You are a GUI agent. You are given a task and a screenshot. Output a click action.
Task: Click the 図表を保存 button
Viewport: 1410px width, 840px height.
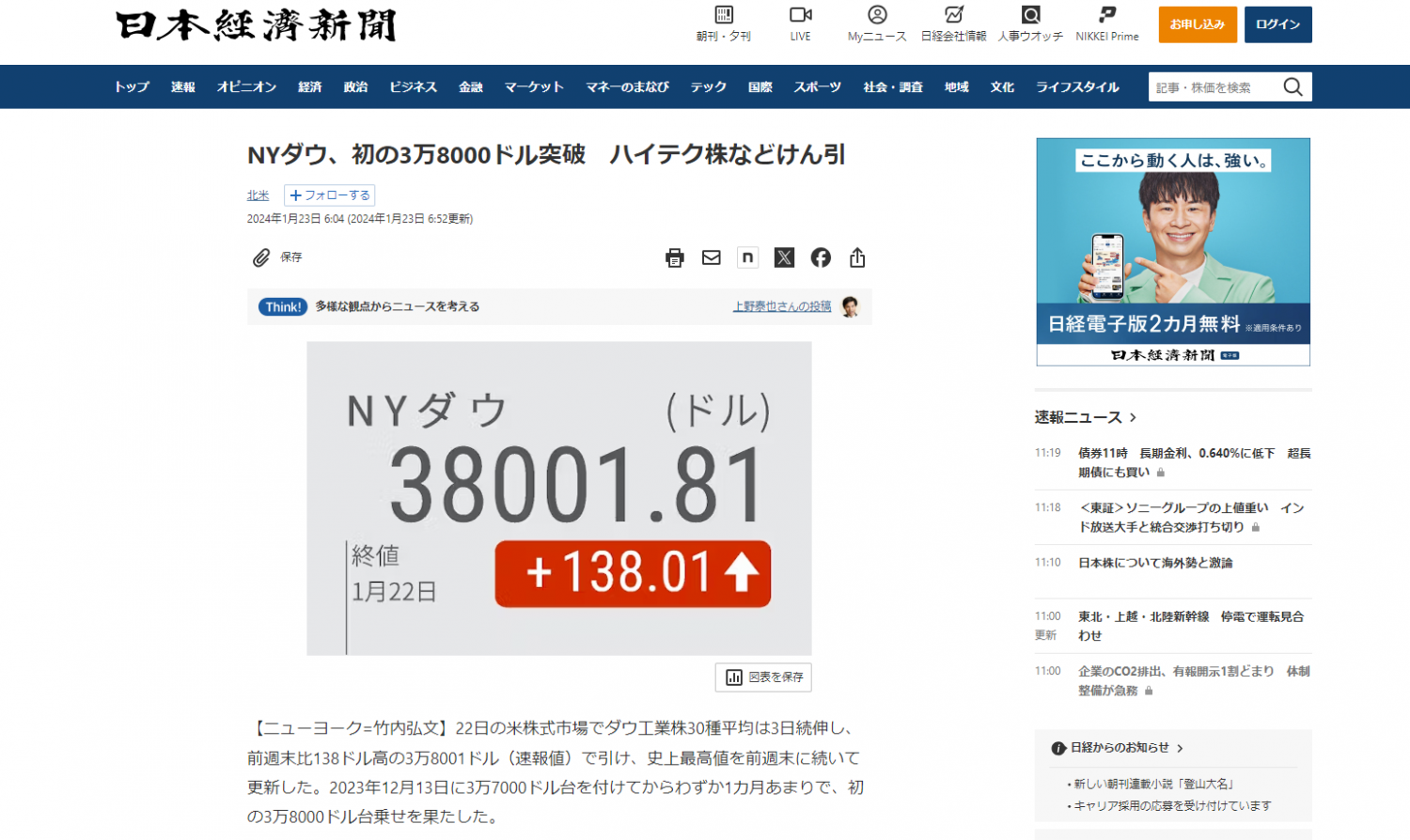763,677
